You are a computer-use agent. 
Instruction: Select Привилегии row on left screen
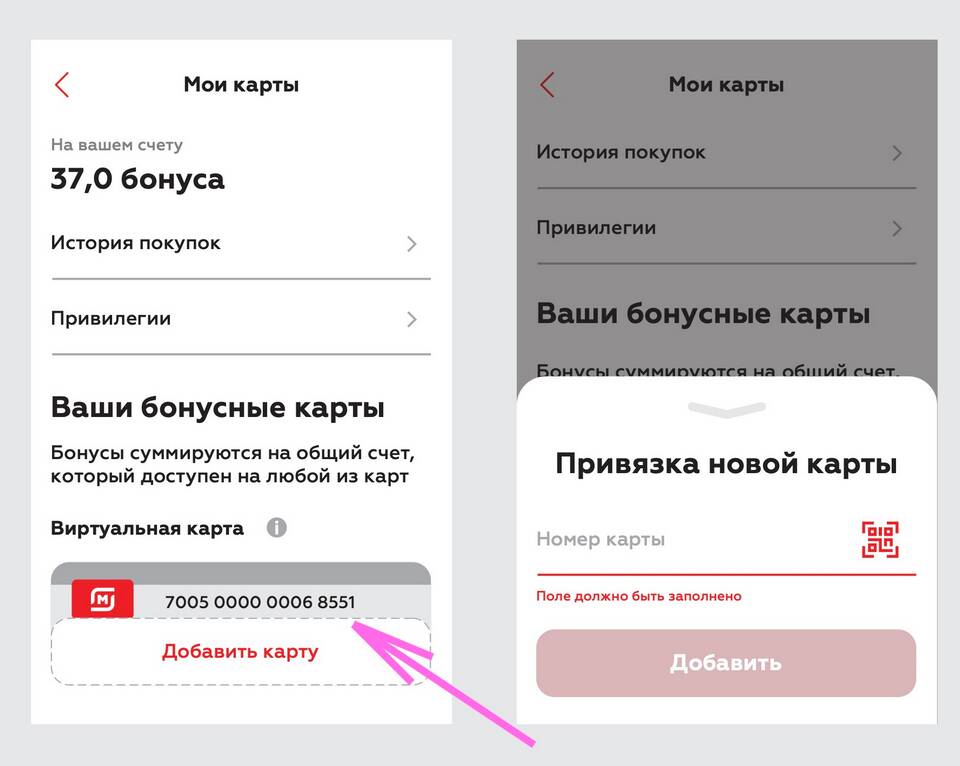tap(241, 318)
